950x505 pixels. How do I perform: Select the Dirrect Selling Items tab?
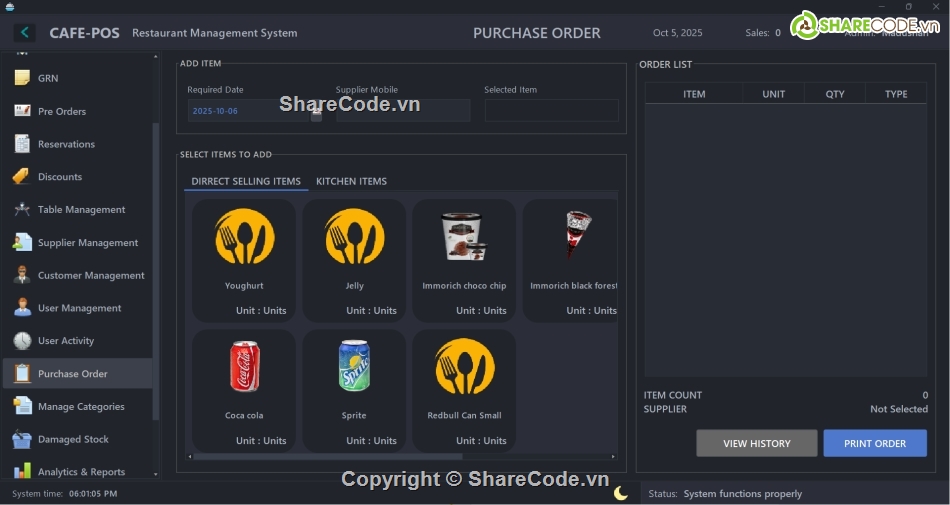[246, 181]
